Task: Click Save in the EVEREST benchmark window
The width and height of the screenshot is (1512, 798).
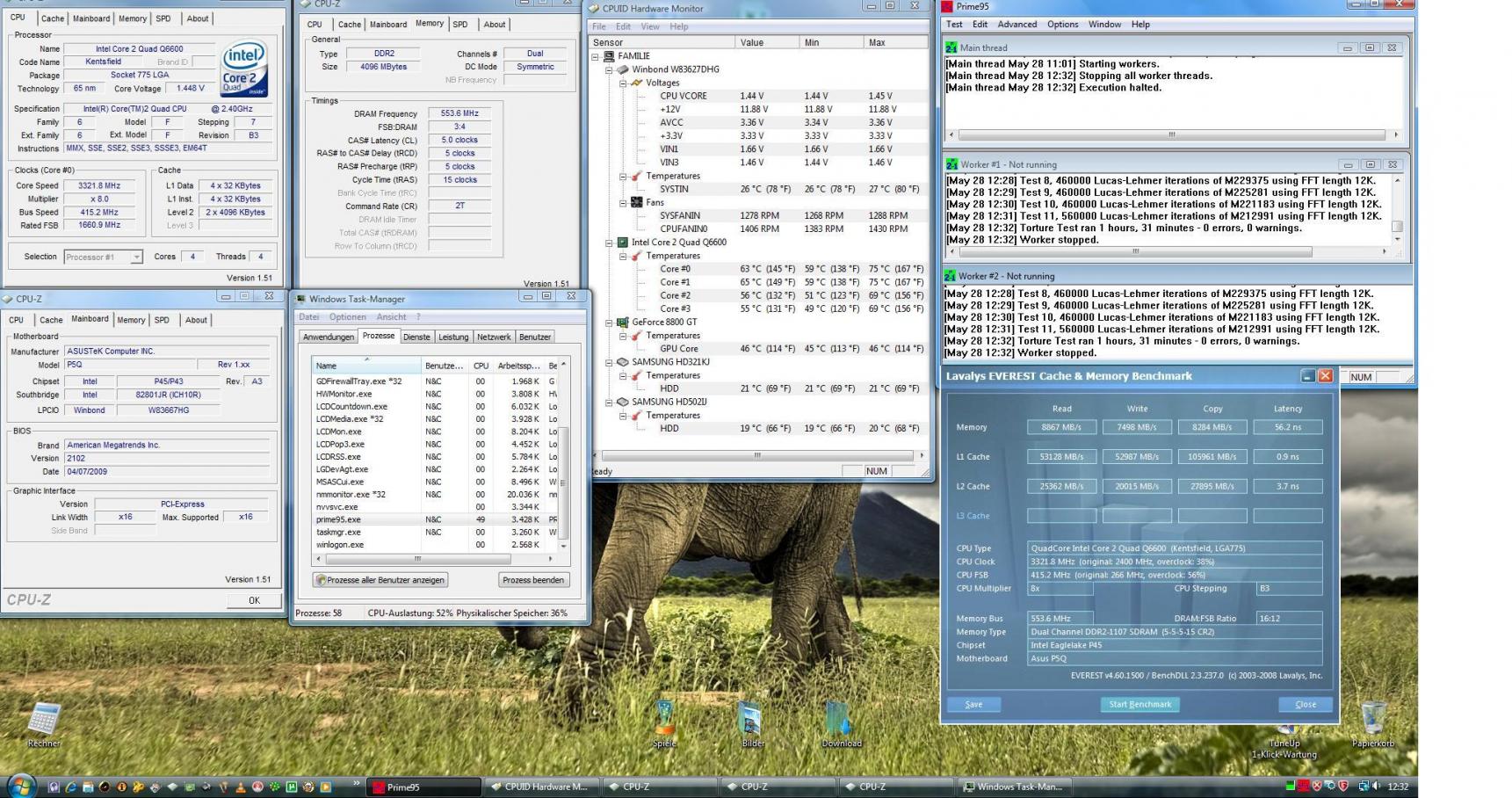Action: 973,704
